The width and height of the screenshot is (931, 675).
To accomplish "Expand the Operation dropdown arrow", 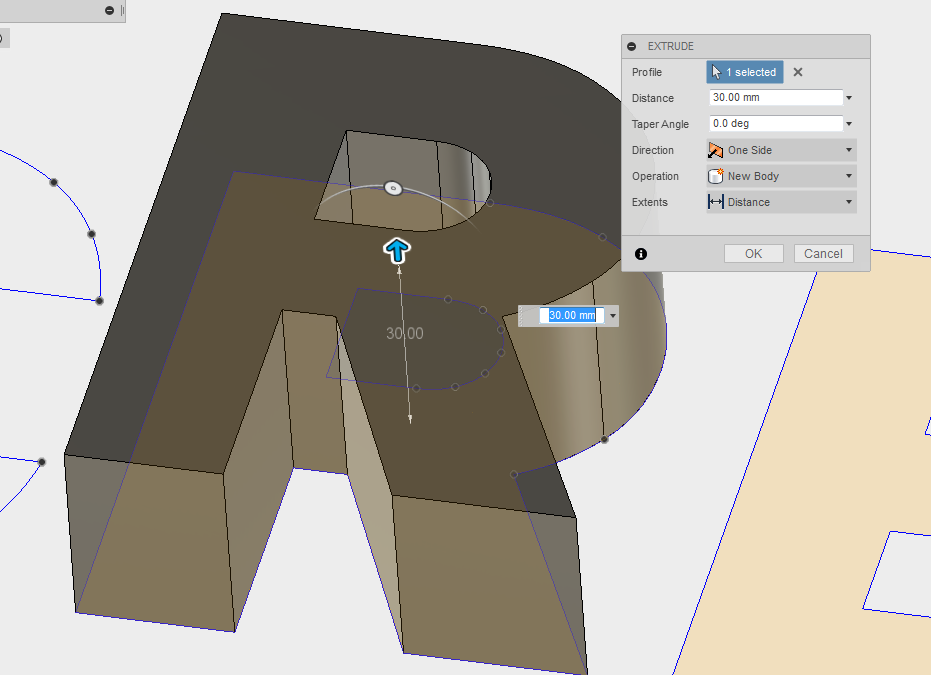I will click(849, 176).
